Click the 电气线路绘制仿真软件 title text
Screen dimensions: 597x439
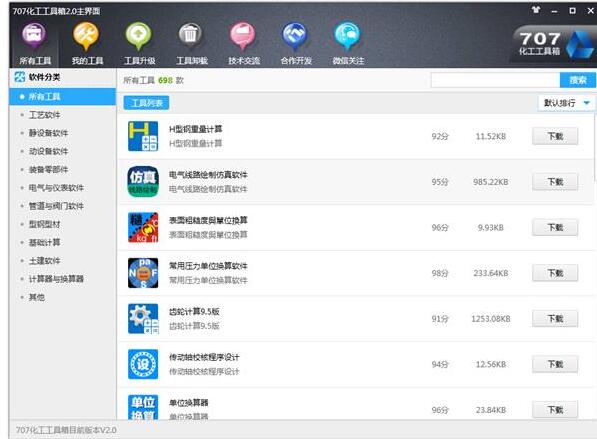point(208,175)
